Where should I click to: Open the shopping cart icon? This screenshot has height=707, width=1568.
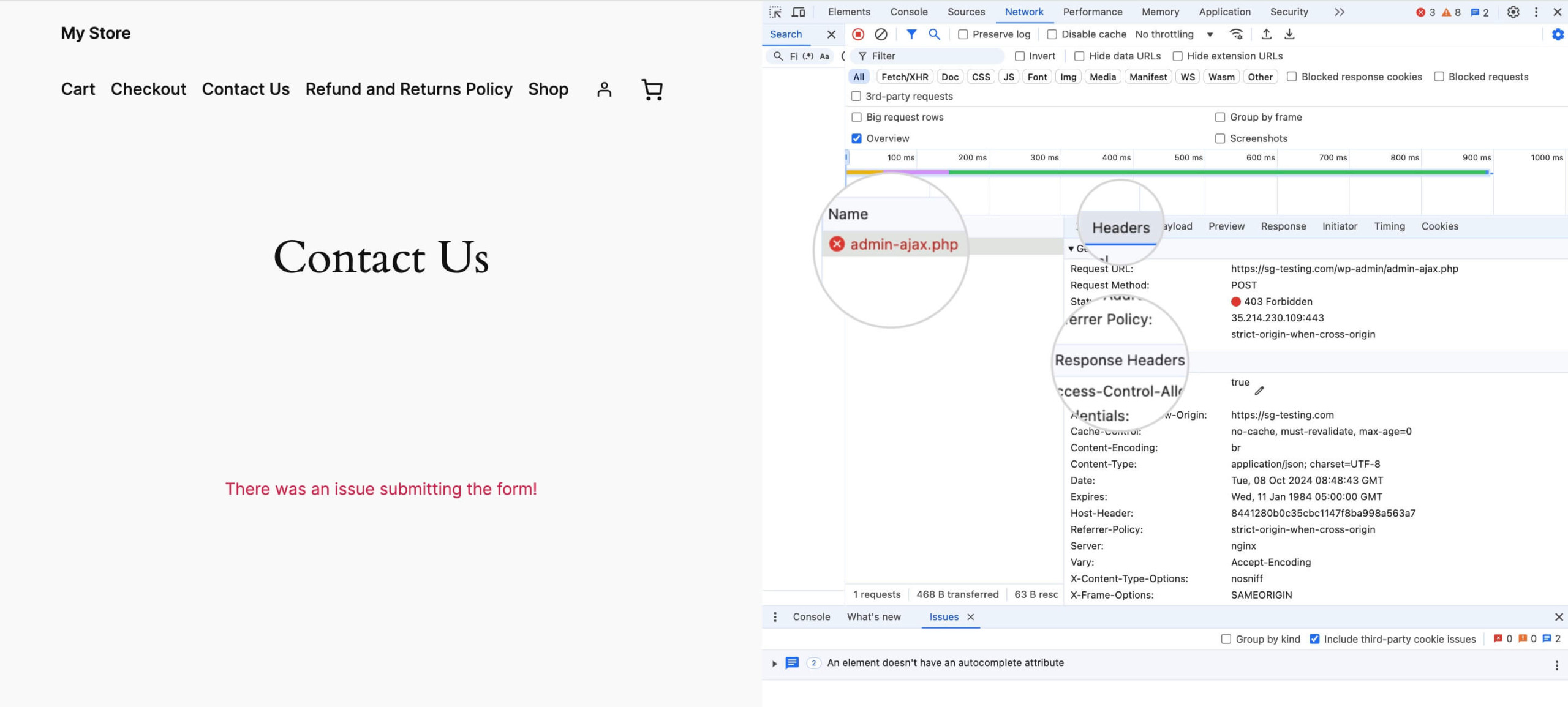(x=652, y=89)
